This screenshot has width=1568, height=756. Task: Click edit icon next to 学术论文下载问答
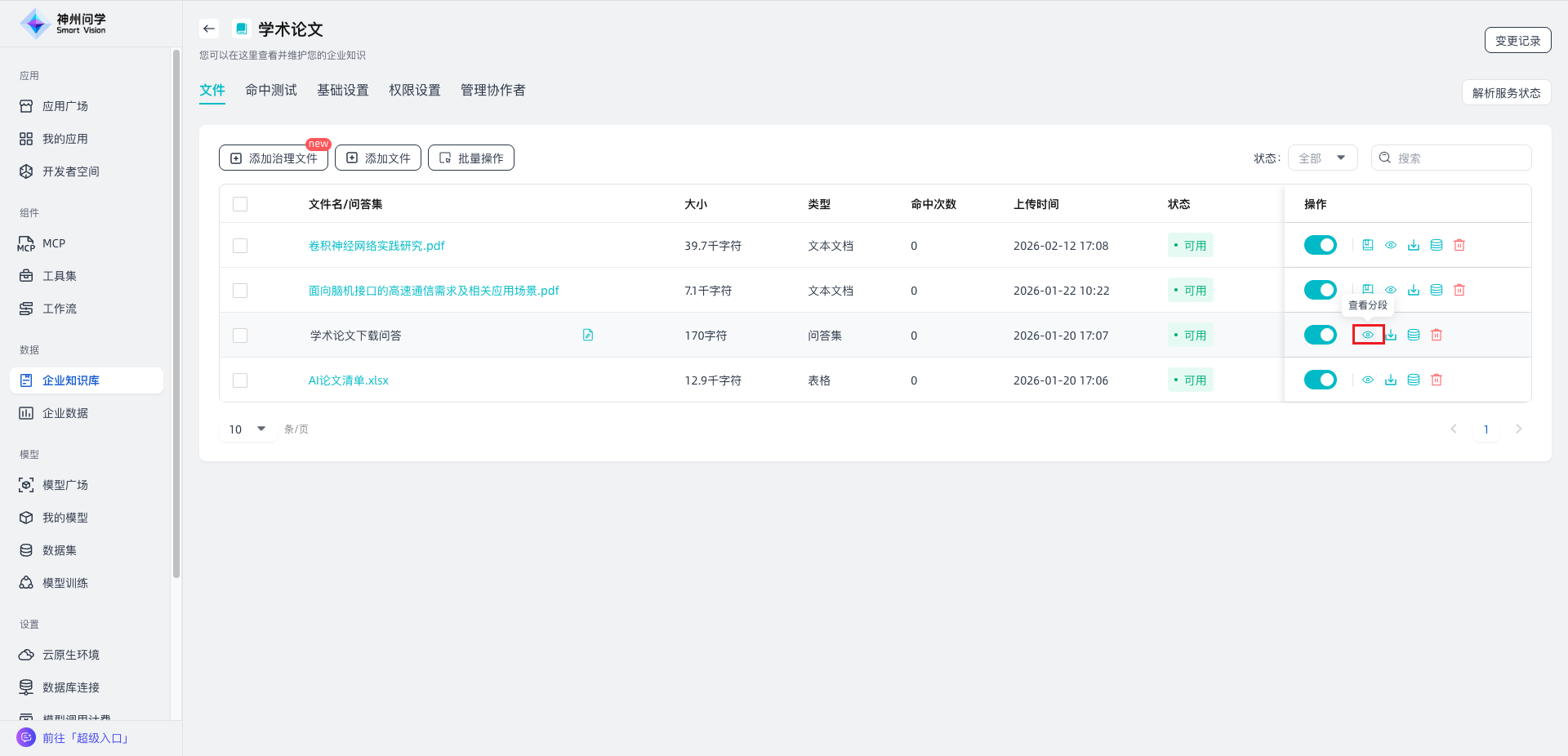click(588, 335)
